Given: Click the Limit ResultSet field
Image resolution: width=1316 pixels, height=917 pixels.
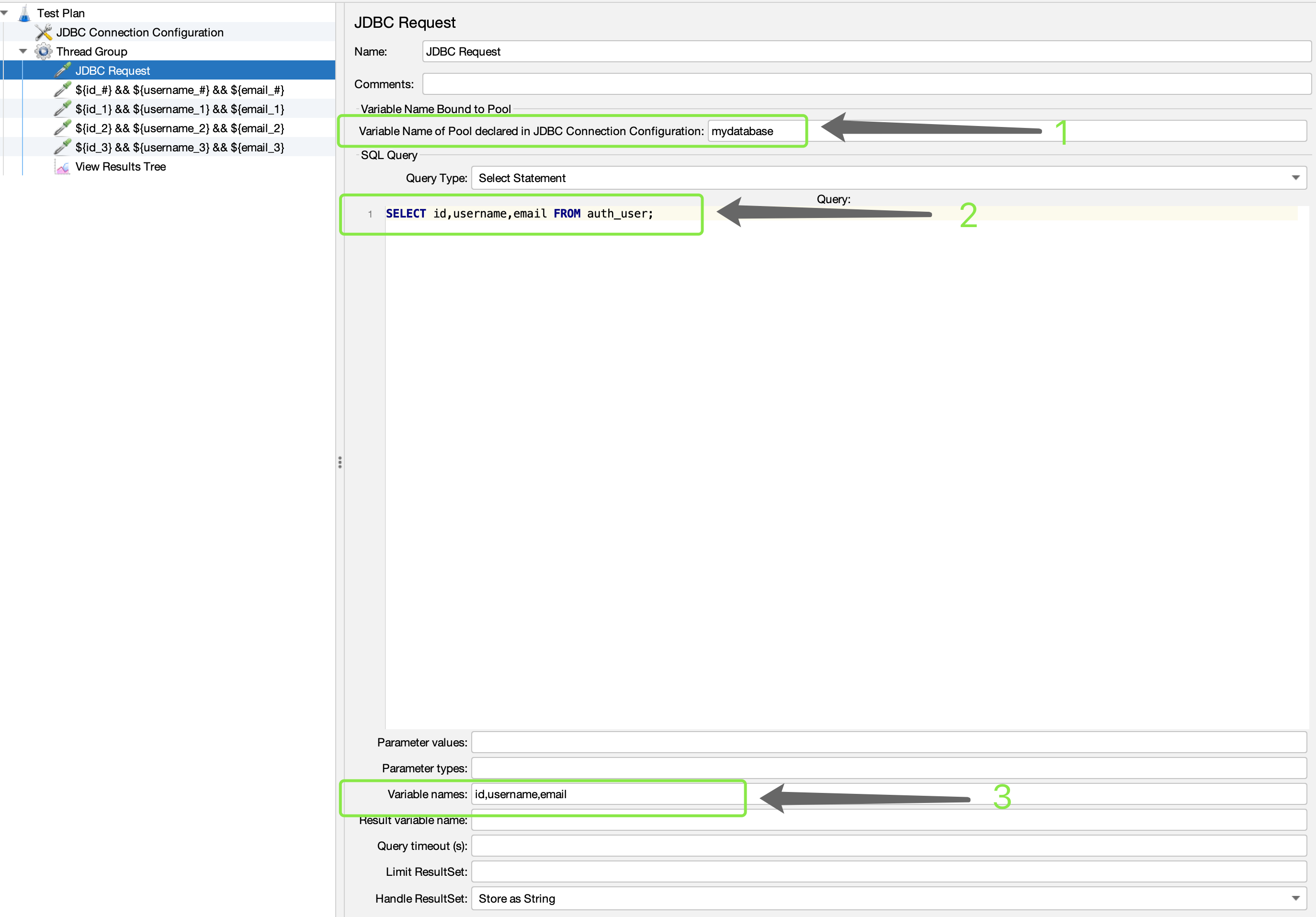Looking at the screenshot, I should [x=888, y=871].
